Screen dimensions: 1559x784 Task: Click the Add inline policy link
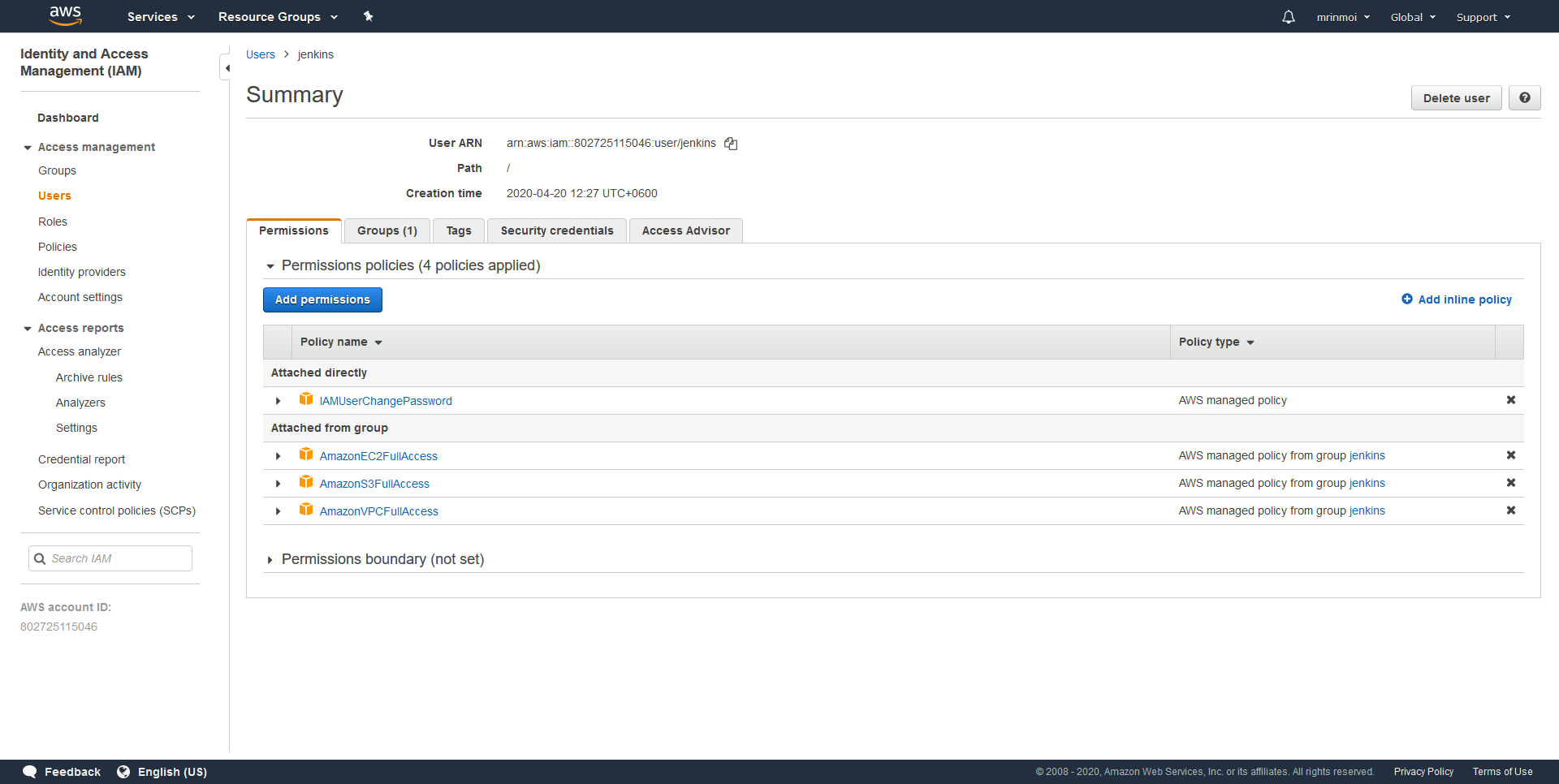pyautogui.click(x=1465, y=299)
